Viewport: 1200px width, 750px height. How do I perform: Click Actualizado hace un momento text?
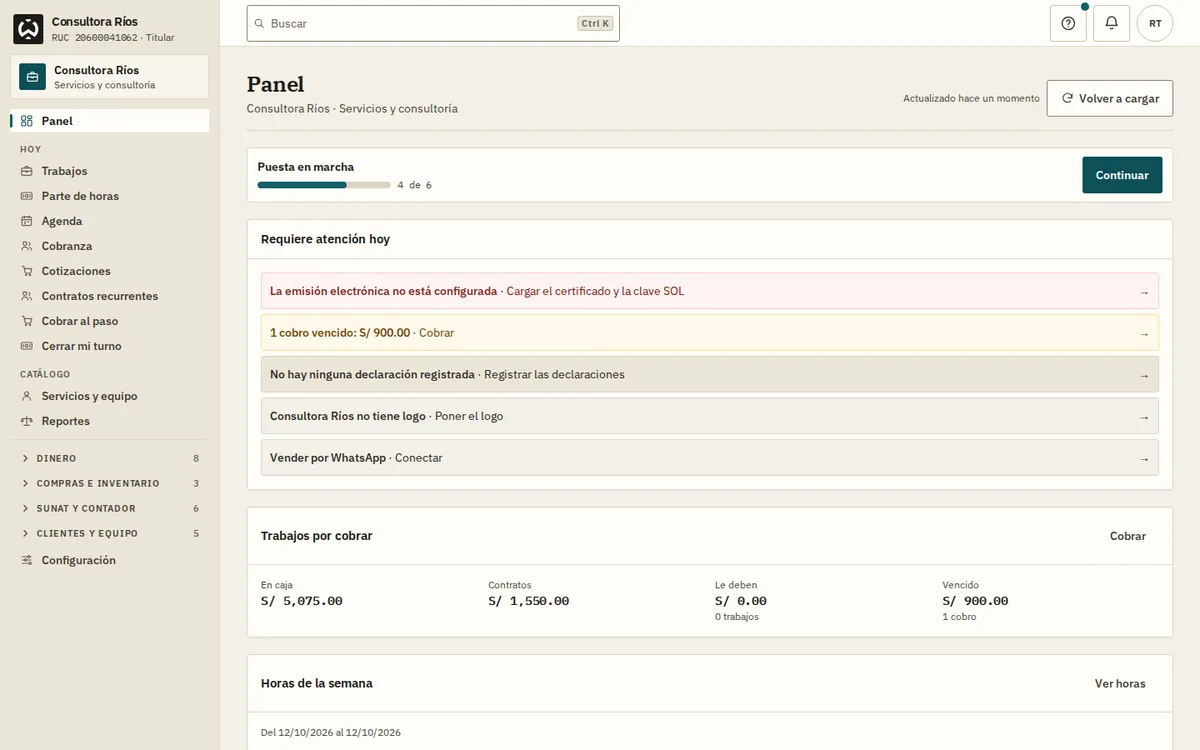[x=971, y=99]
